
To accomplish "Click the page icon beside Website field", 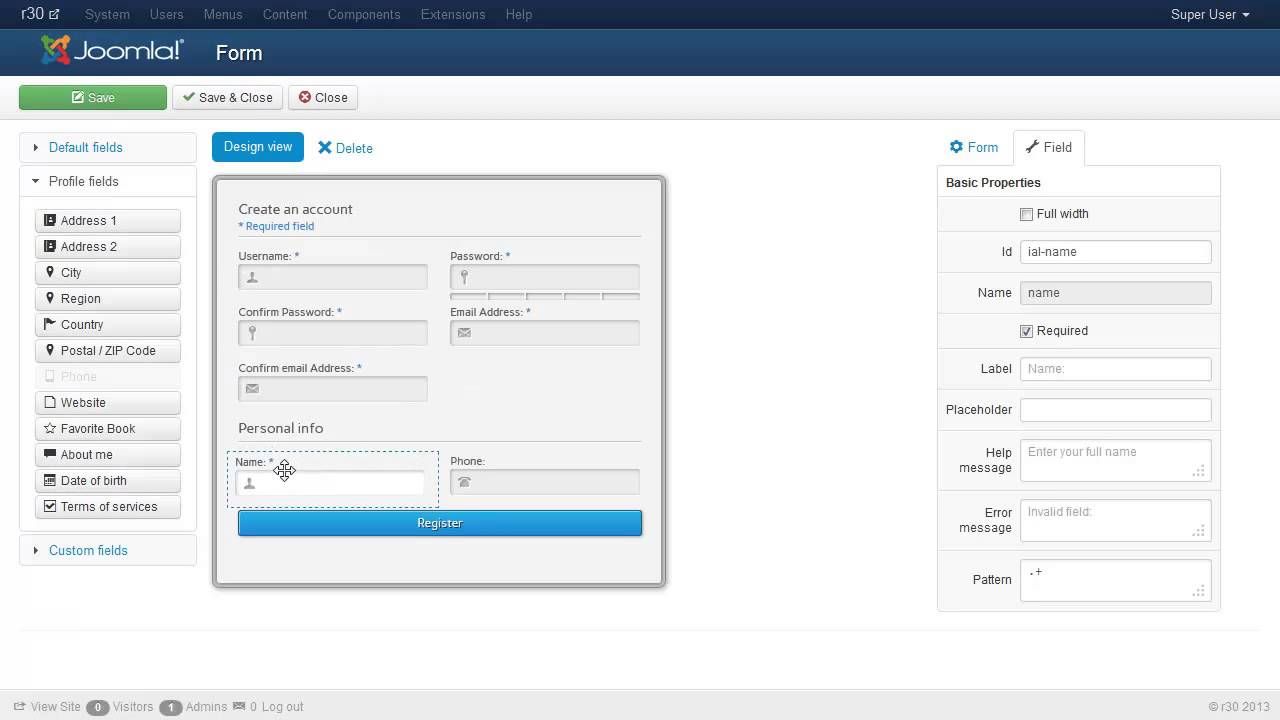I will [x=50, y=402].
